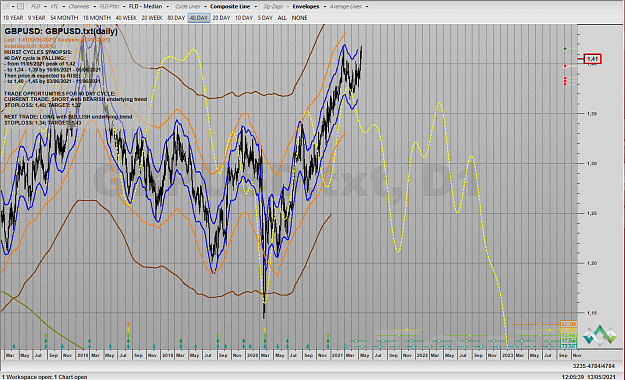Select the highlighted 40 DAY cycle
625x380 pixels.
point(199,18)
